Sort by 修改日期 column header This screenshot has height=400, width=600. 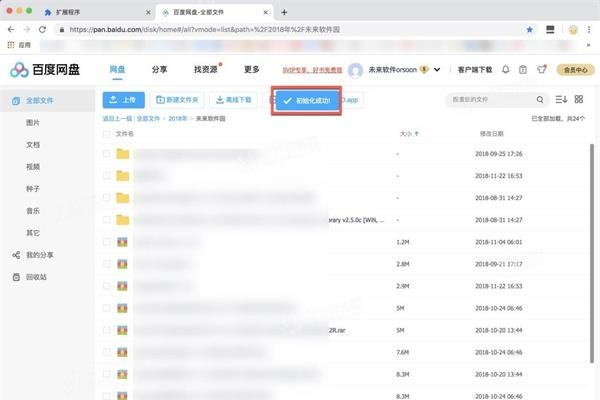[x=492, y=134]
